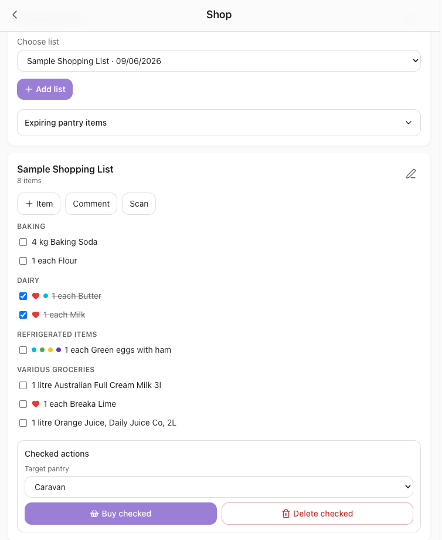Click the cyan dot on Green eggs with ham
The height and width of the screenshot is (540, 442).
coord(34,350)
